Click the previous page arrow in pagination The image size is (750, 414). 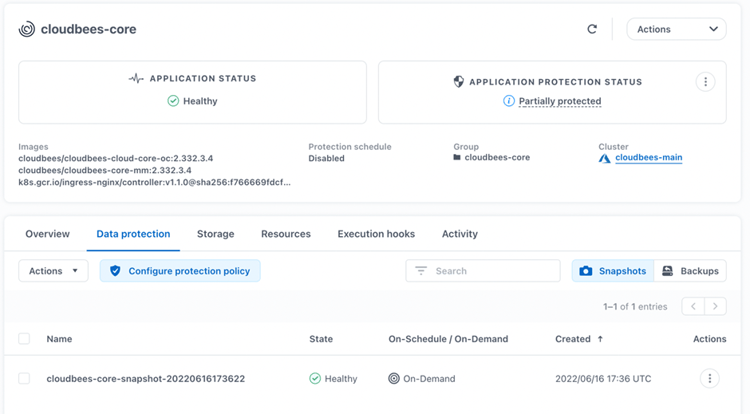pyautogui.click(x=693, y=307)
